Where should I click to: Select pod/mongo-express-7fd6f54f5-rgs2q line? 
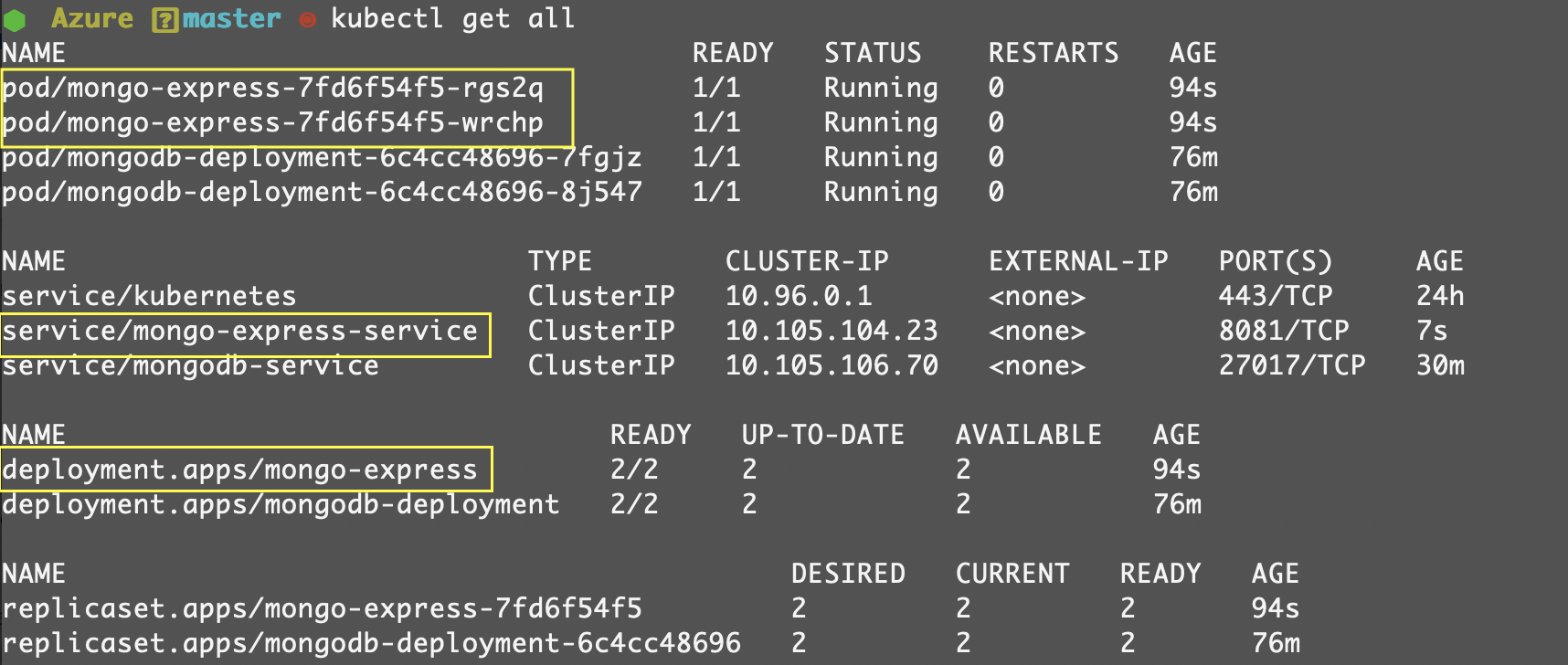(273, 89)
